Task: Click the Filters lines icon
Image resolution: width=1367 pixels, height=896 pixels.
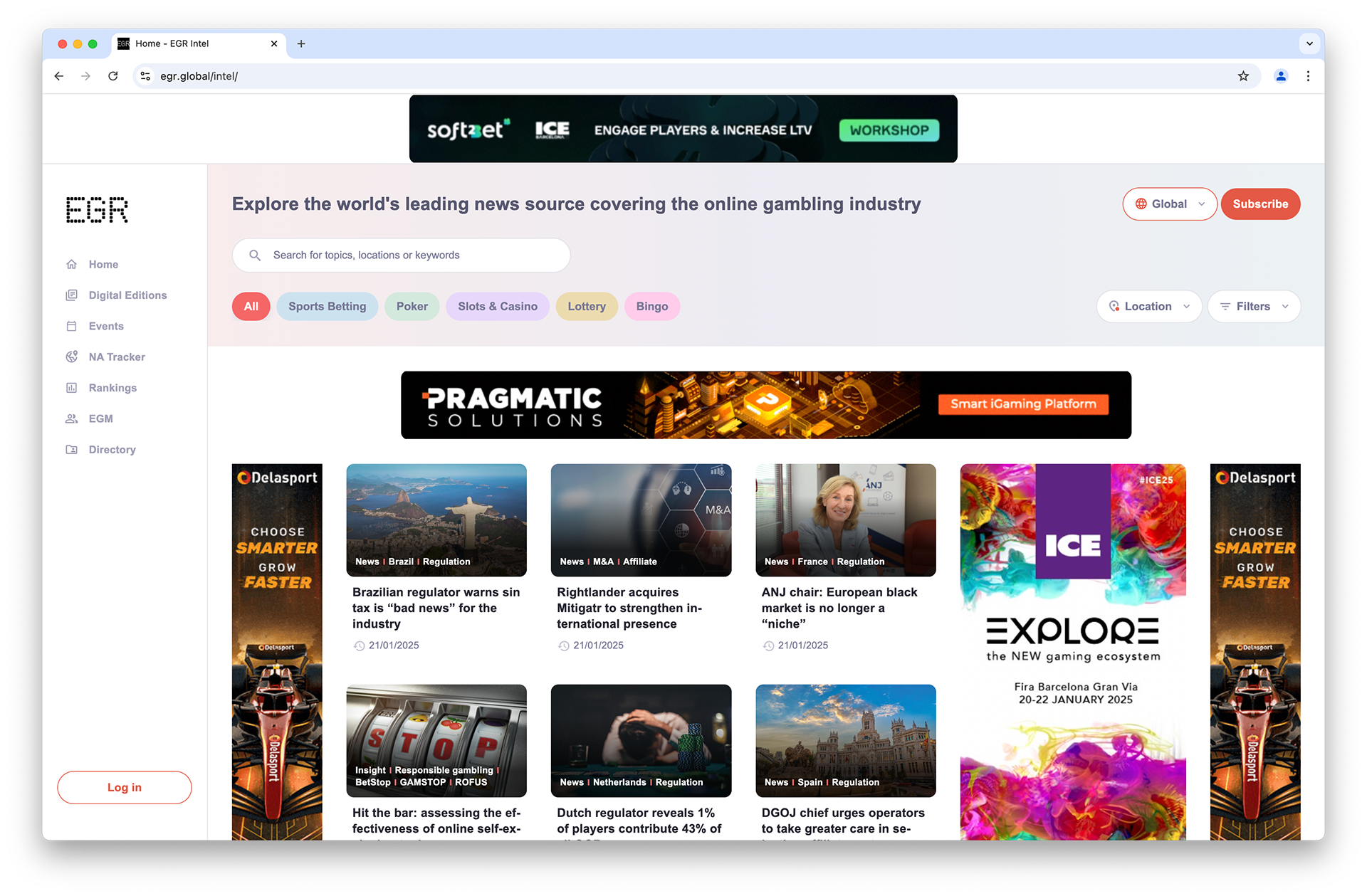Action: tap(1225, 306)
